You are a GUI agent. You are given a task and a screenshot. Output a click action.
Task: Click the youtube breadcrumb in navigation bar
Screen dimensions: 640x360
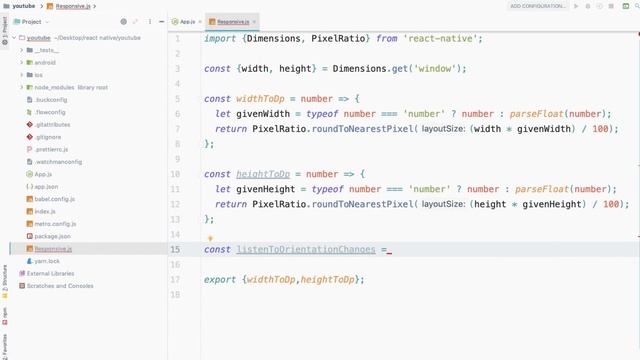(24, 6)
